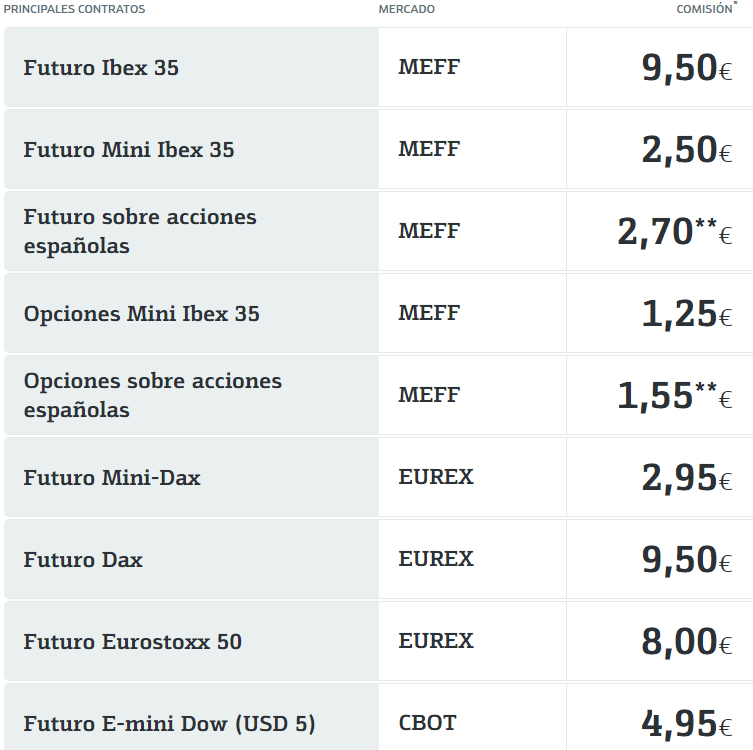Click the Mercado column header
This screenshot has width=753, height=750.
[406, 9]
